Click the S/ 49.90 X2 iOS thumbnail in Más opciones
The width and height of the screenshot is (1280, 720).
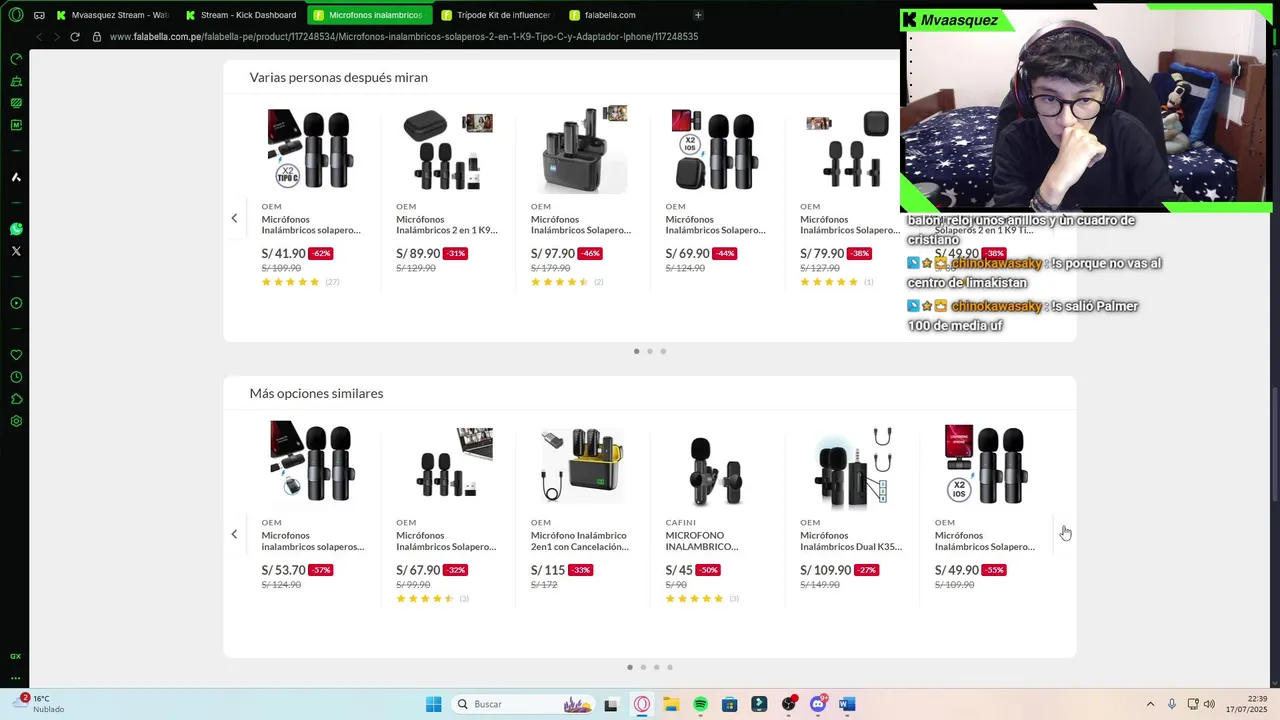tap(986, 463)
